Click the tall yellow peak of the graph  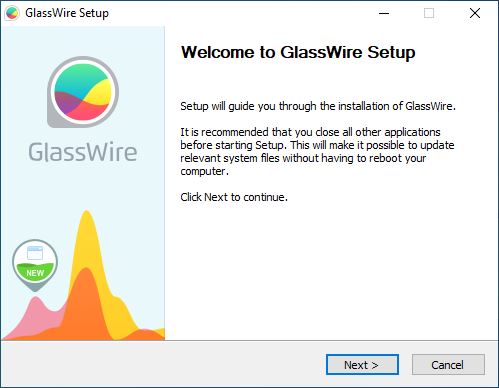pyautogui.click(x=87, y=233)
